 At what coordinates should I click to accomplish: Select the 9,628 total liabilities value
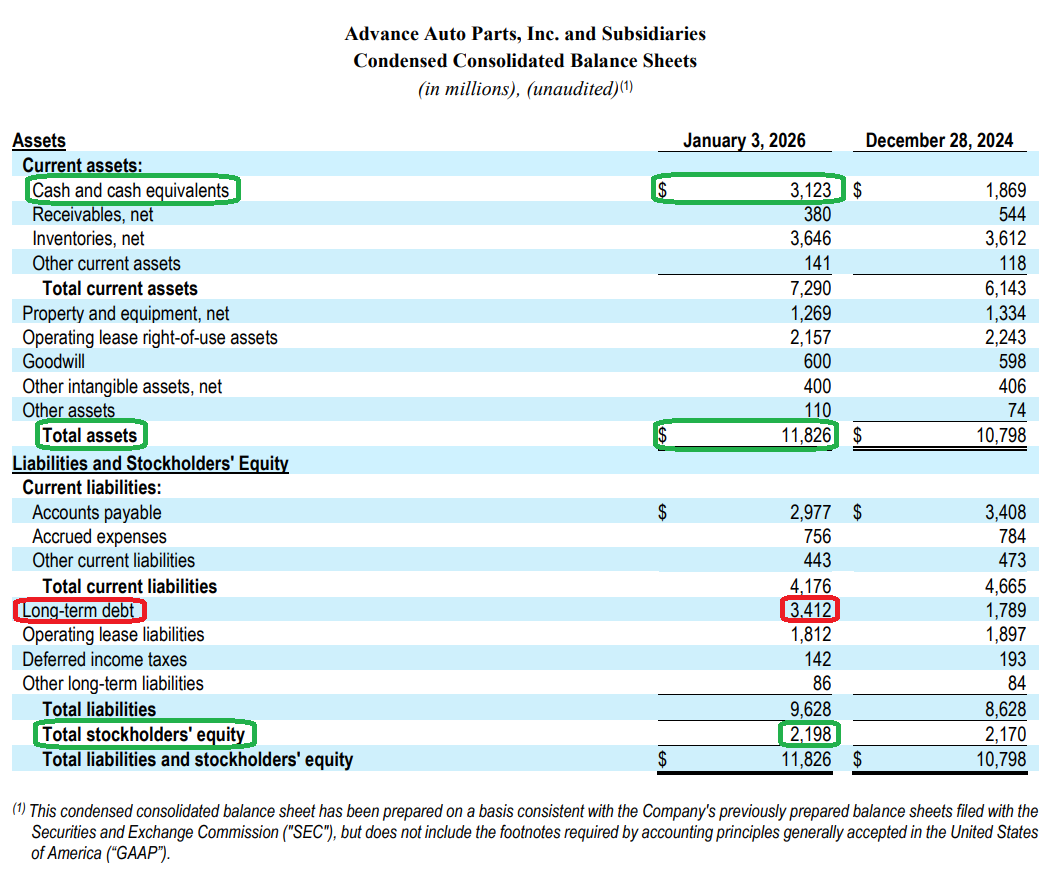810,710
